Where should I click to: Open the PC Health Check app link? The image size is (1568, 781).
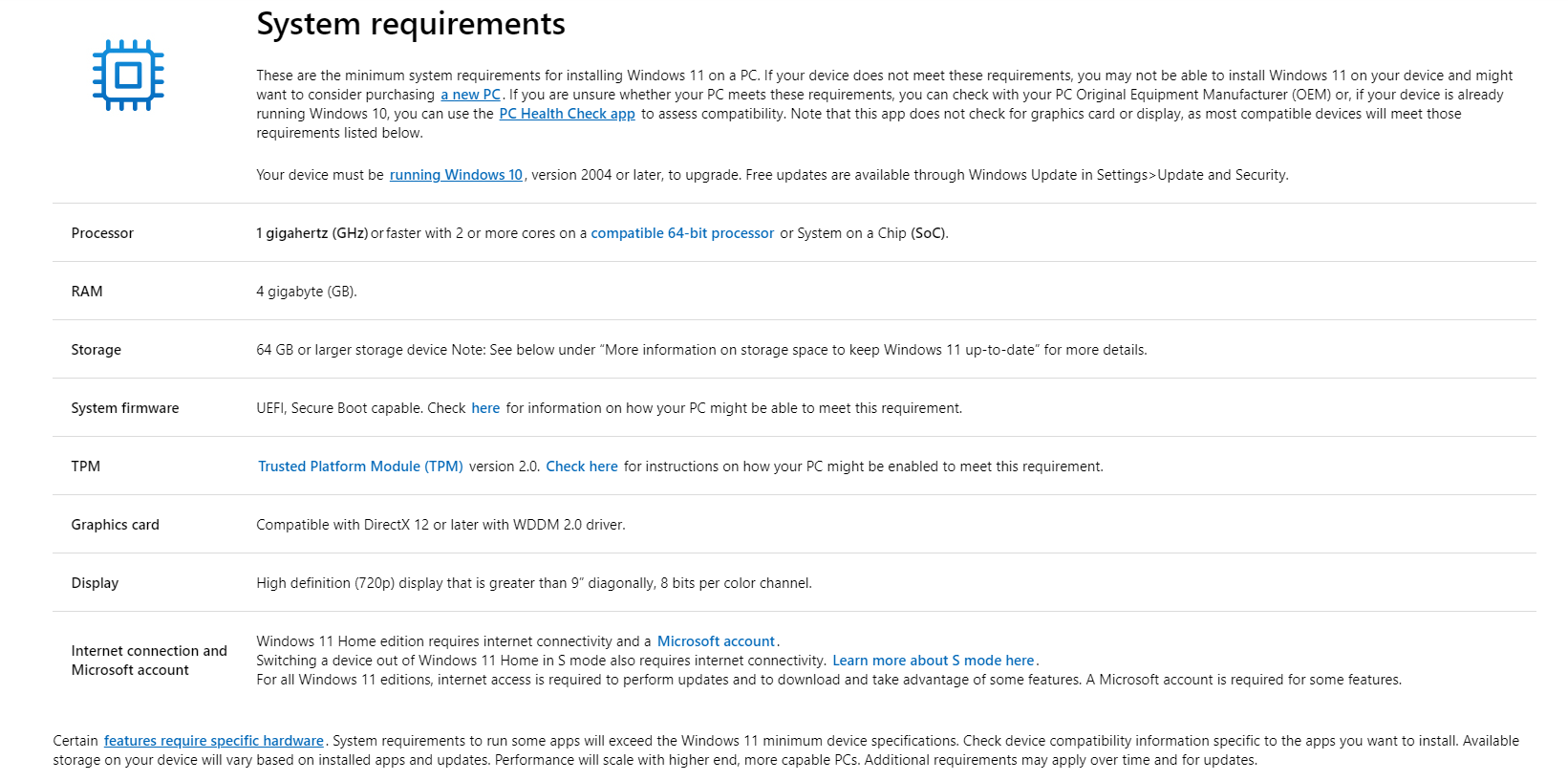click(567, 114)
